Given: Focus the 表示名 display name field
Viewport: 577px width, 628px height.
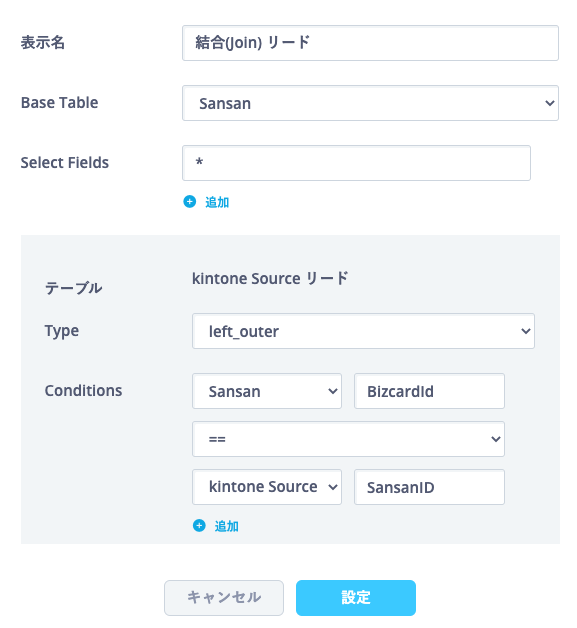Looking at the screenshot, I should tap(370, 43).
